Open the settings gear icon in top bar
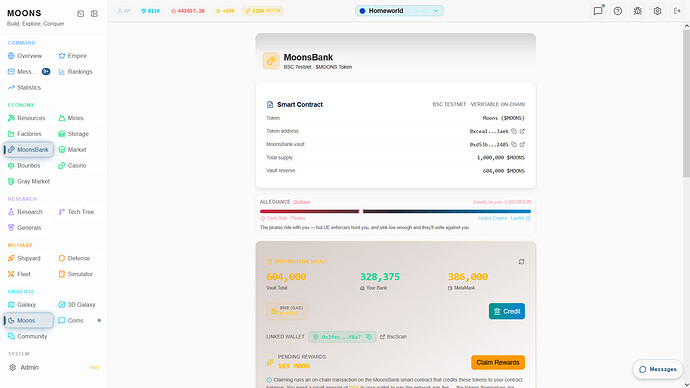 (657, 11)
